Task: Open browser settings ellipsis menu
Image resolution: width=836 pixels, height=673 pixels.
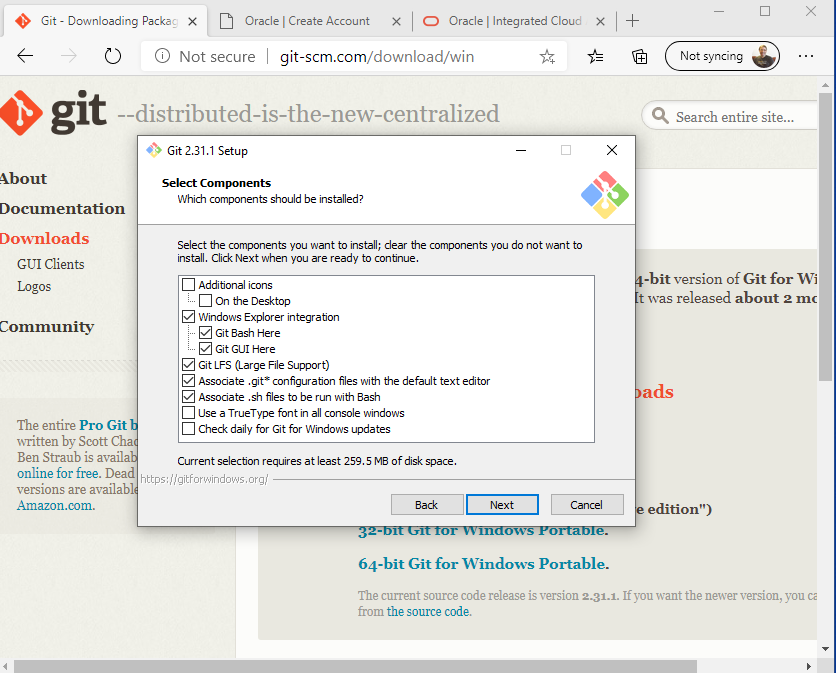Action: (806, 57)
